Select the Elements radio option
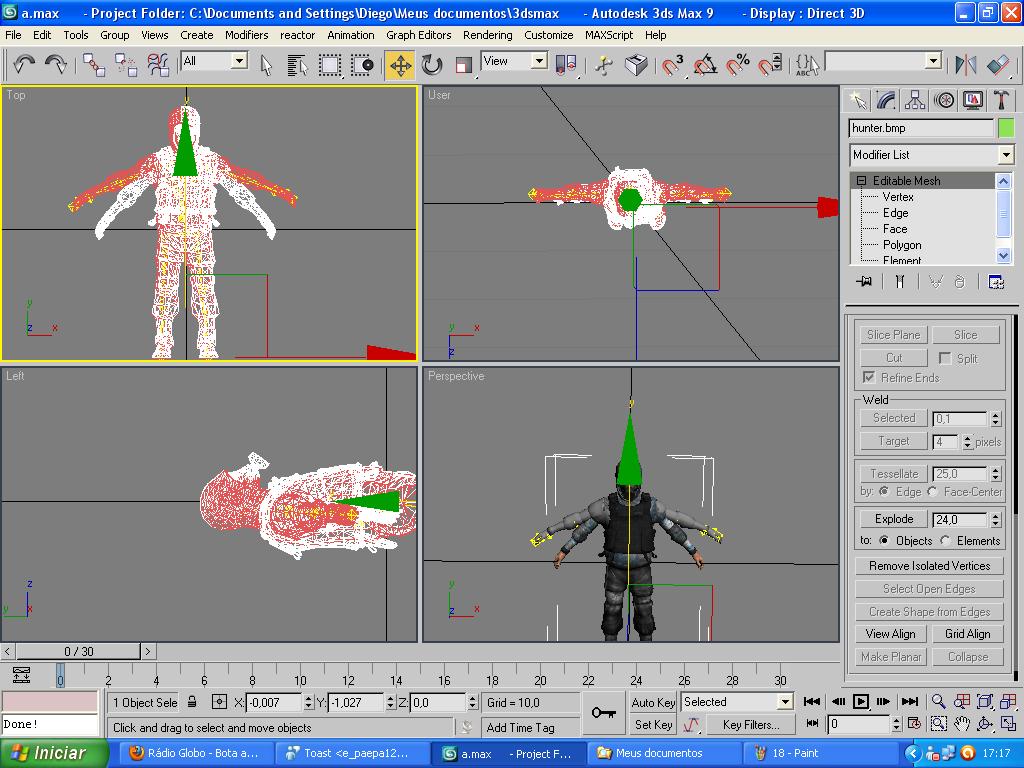Viewport: 1024px width, 768px height. coord(946,541)
